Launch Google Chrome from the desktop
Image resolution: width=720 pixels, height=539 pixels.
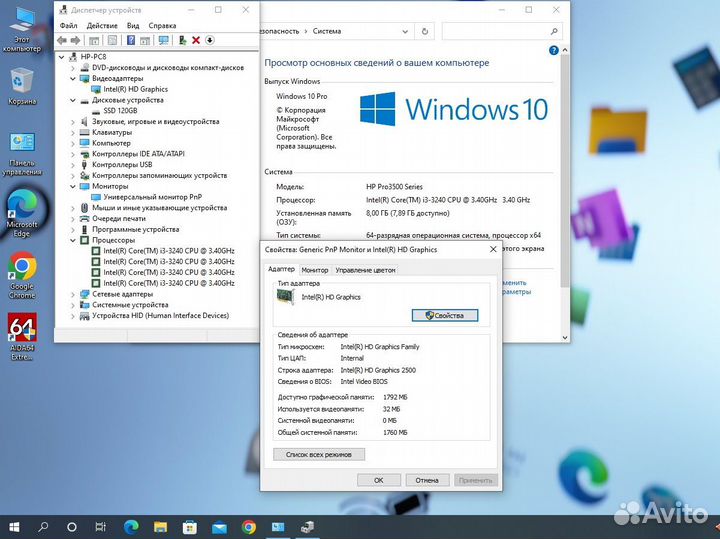[x=22, y=275]
